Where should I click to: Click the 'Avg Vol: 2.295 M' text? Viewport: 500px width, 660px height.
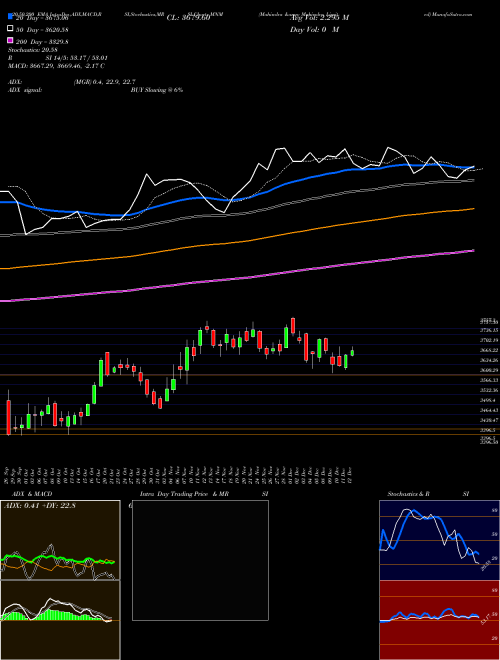point(319,18)
